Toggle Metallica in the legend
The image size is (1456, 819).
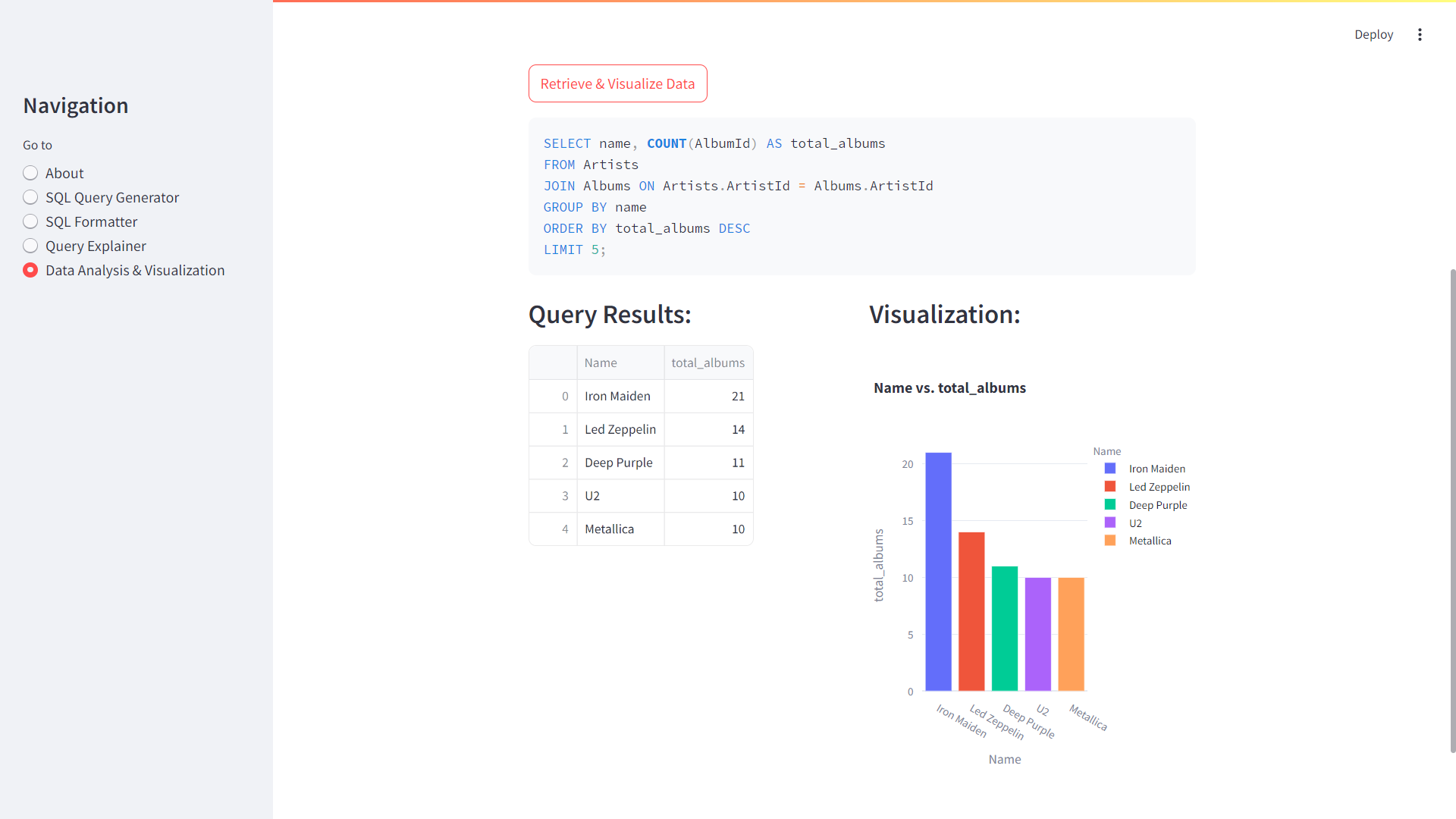1150,541
